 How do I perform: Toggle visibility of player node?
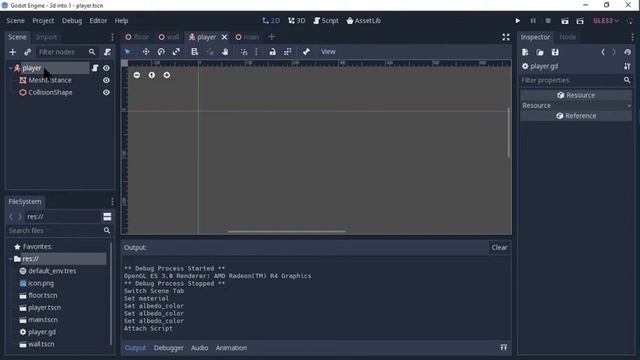[106, 68]
